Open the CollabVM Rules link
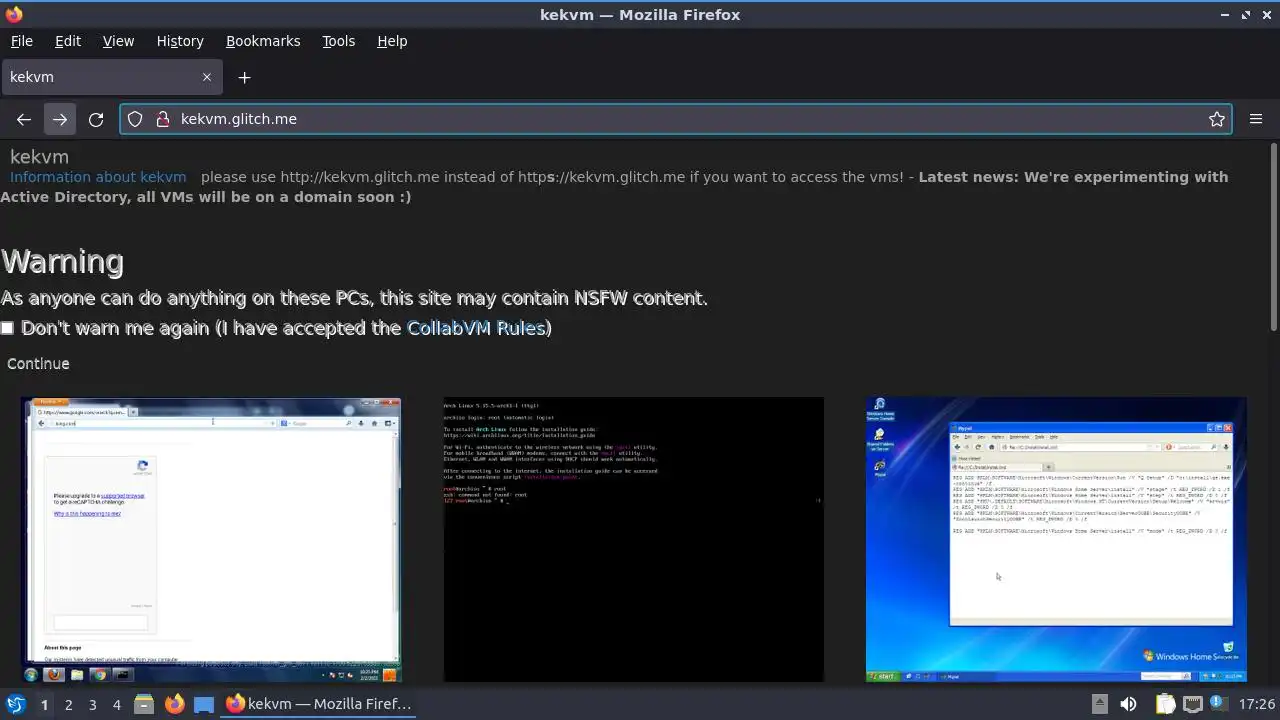The height and width of the screenshot is (720, 1280). 476,328
